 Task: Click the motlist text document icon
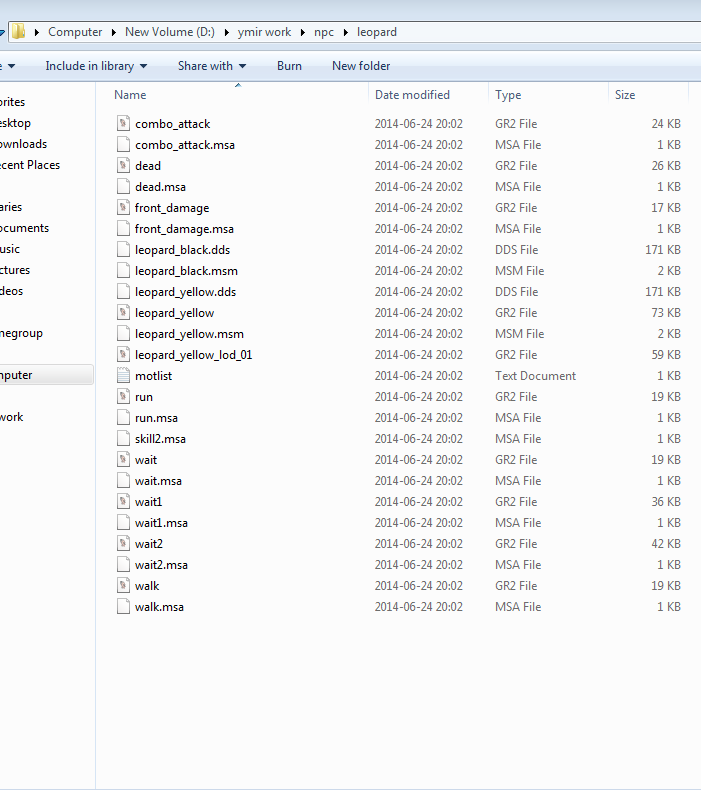click(x=123, y=375)
